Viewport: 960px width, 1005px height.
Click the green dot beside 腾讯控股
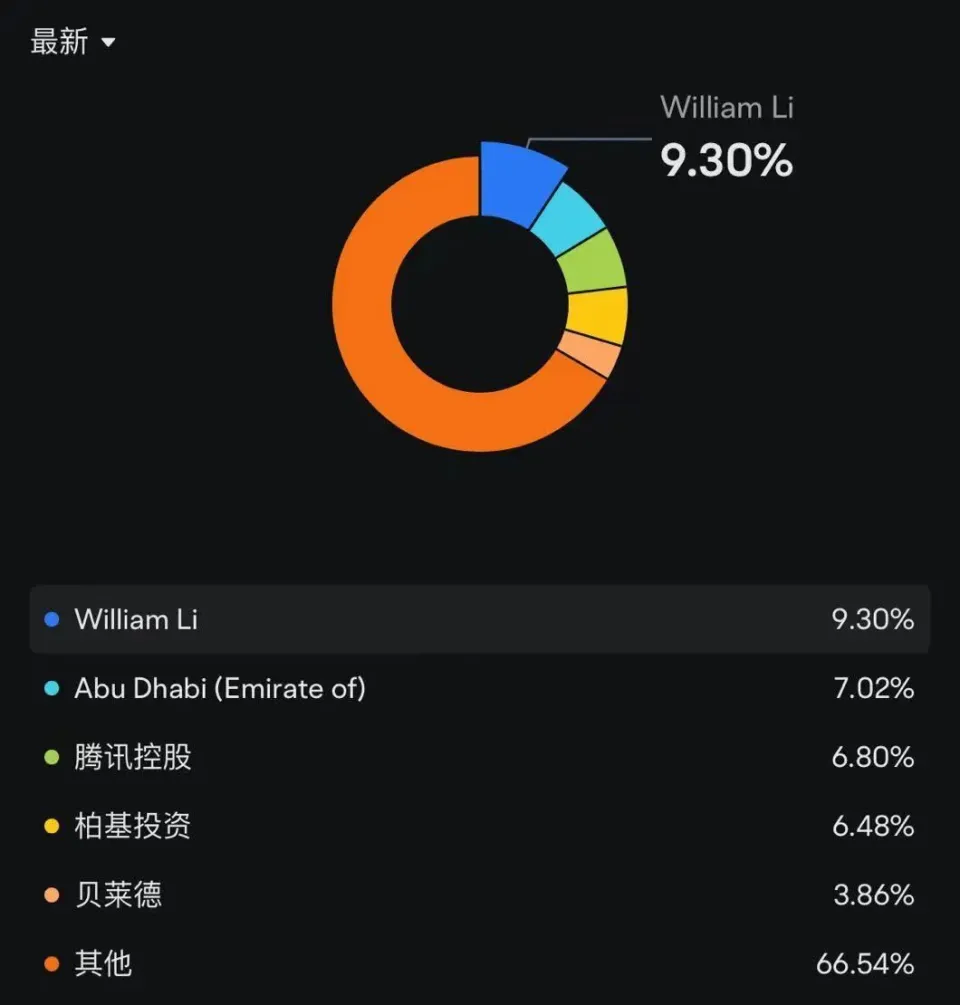coord(52,757)
